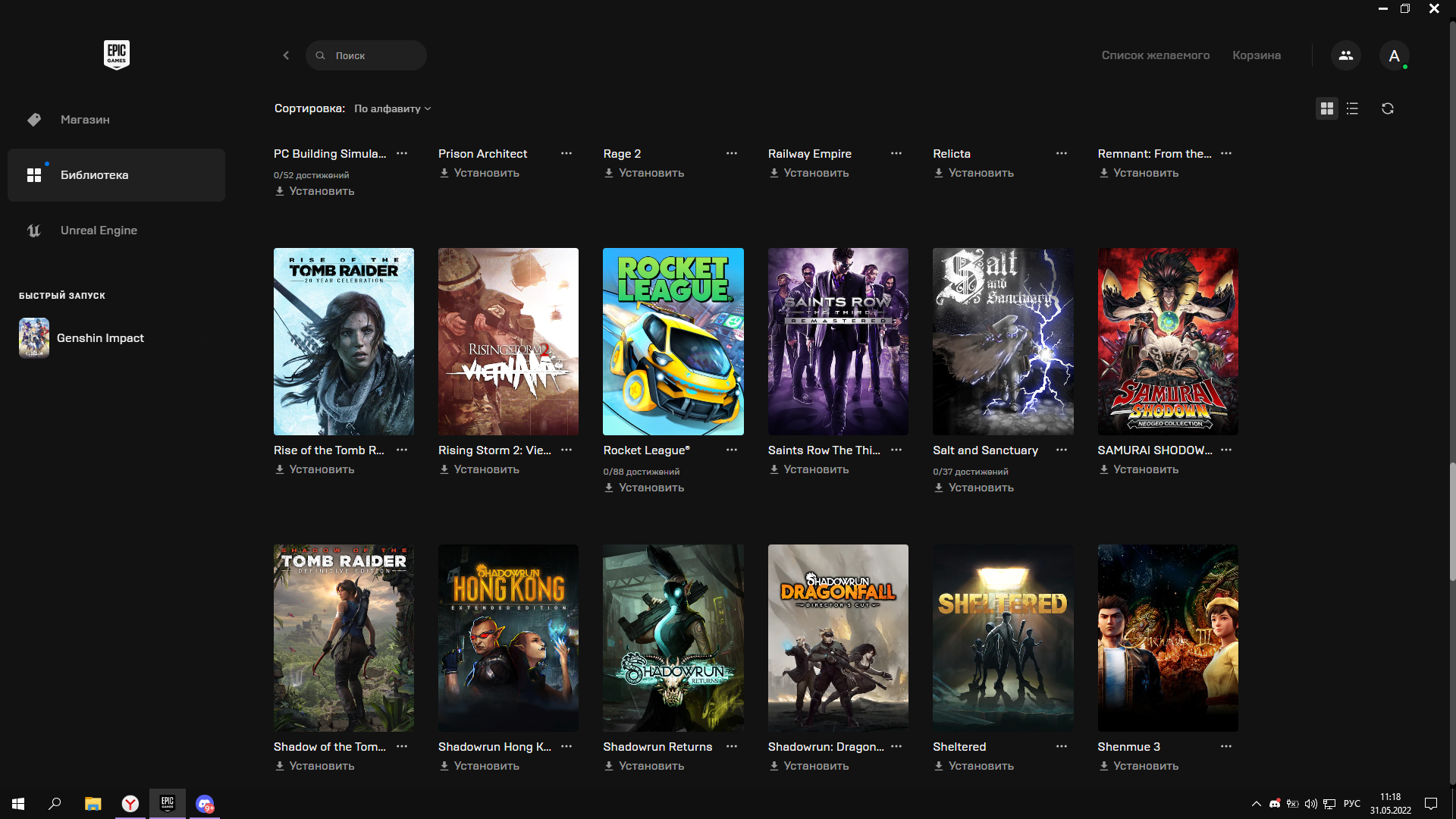Install Rage 2 via Установить
Screen dimensions: 1456x819
[x=644, y=173]
